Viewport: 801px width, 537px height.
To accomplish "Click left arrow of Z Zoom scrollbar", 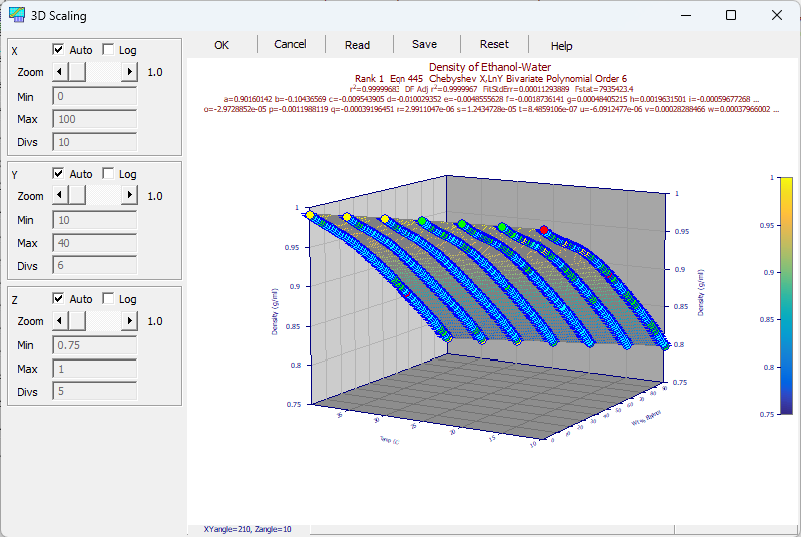I will pos(60,321).
